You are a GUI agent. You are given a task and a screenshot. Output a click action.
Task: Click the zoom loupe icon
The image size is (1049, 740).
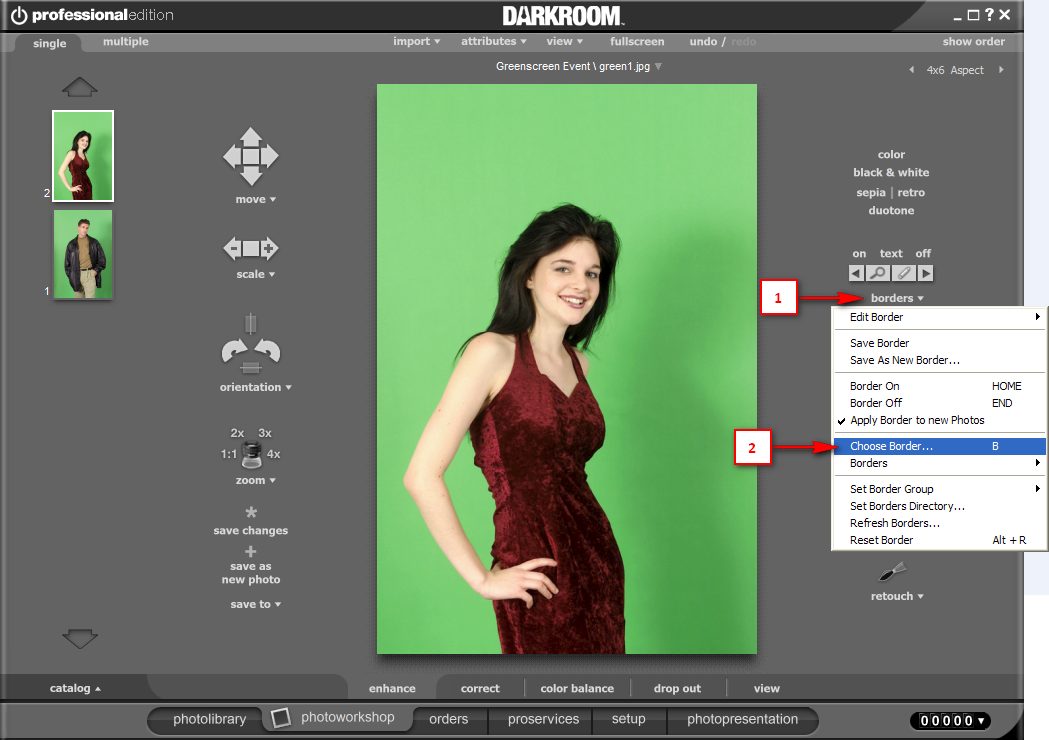point(252,454)
